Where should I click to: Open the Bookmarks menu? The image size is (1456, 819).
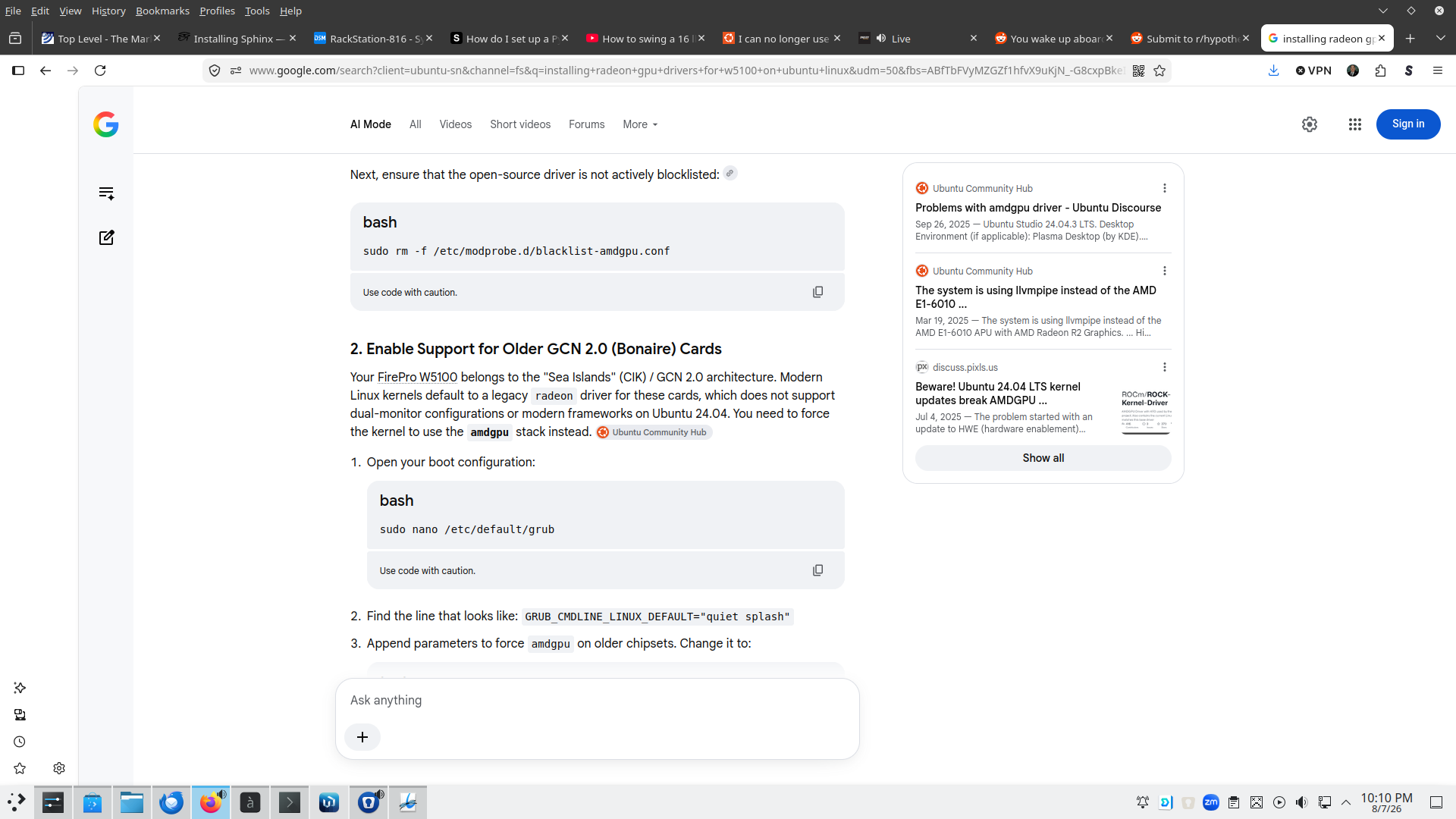[162, 11]
